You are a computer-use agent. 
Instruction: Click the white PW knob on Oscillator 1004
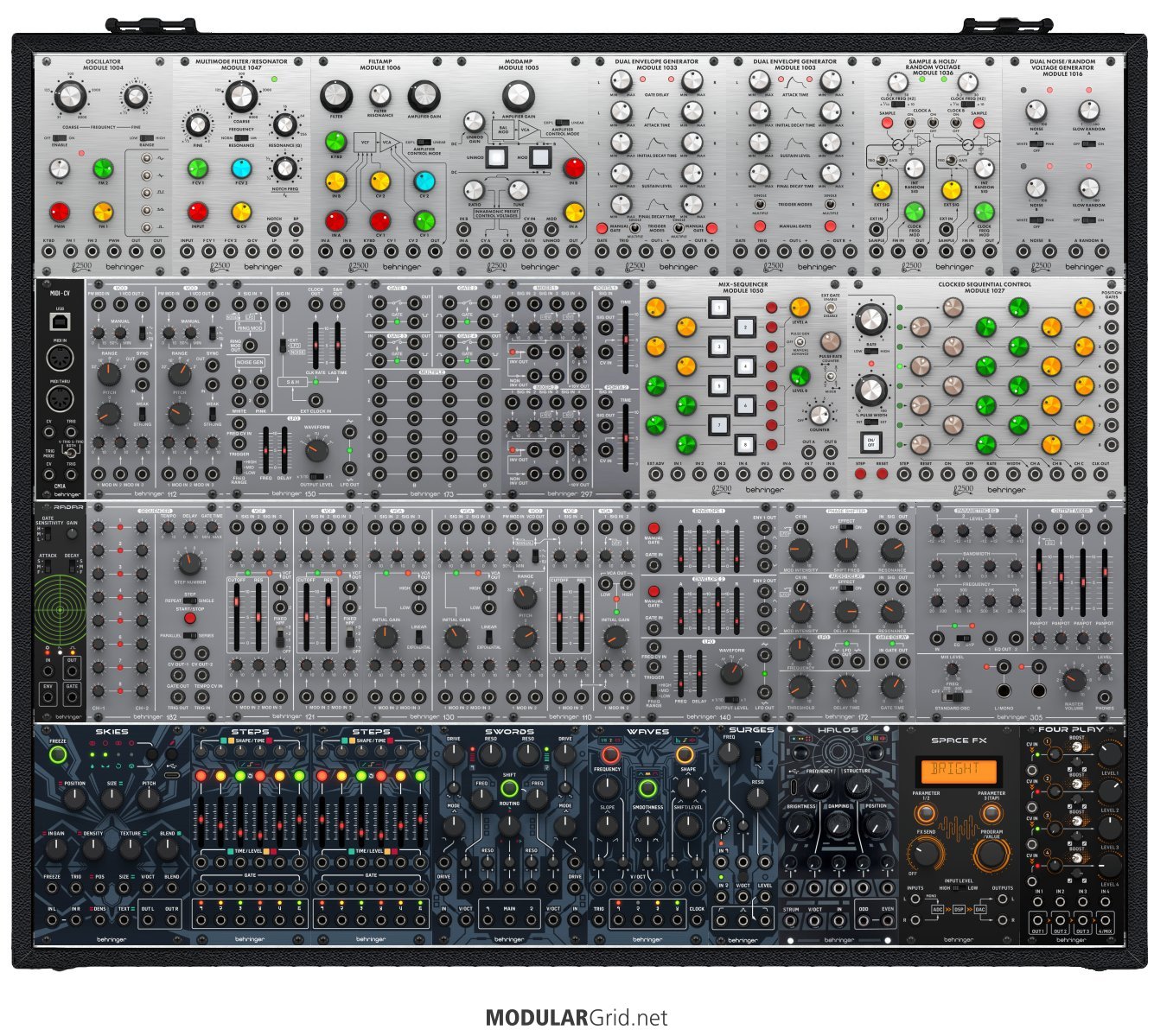(x=59, y=168)
